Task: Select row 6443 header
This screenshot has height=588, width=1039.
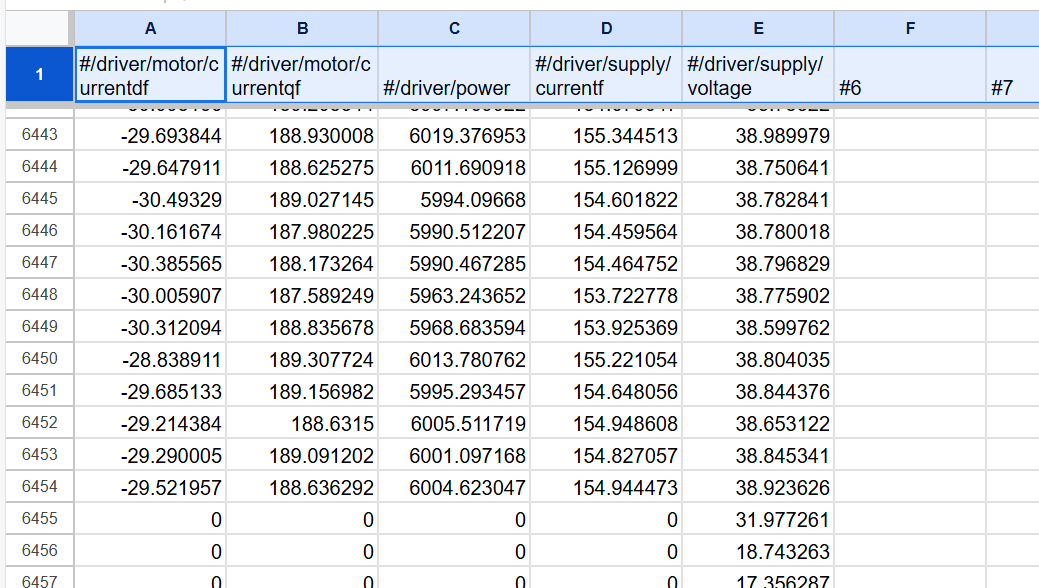Action: (x=40, y=135)
